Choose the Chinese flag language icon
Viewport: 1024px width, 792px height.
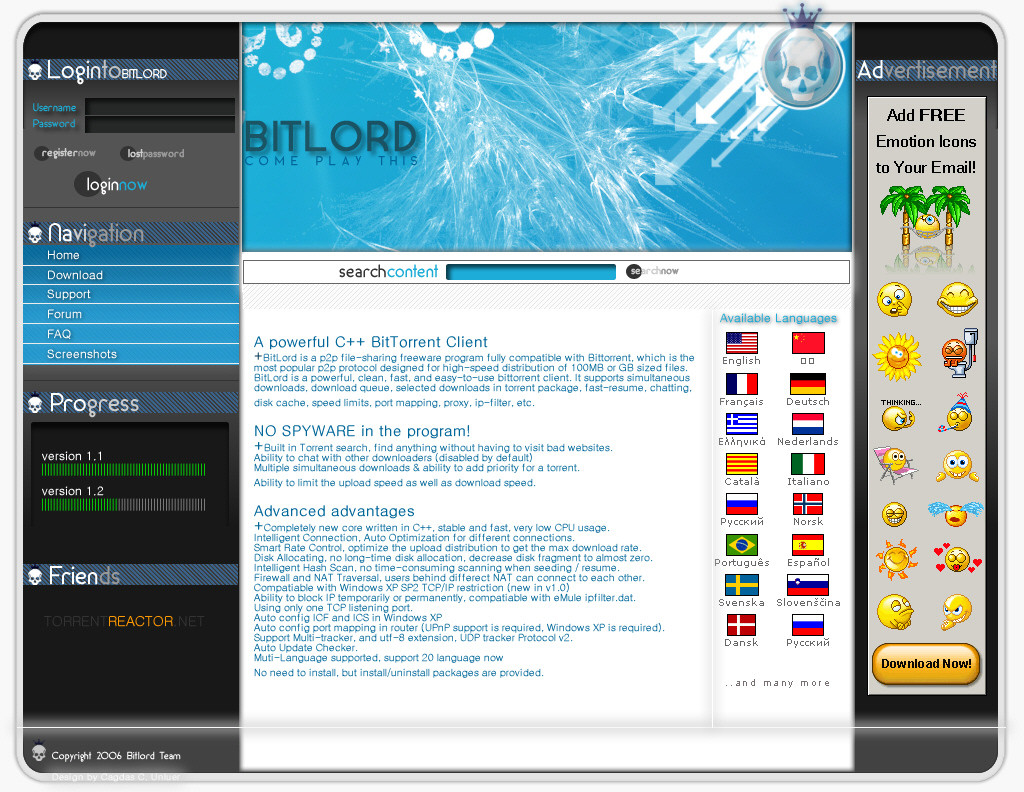pos(808,343)
